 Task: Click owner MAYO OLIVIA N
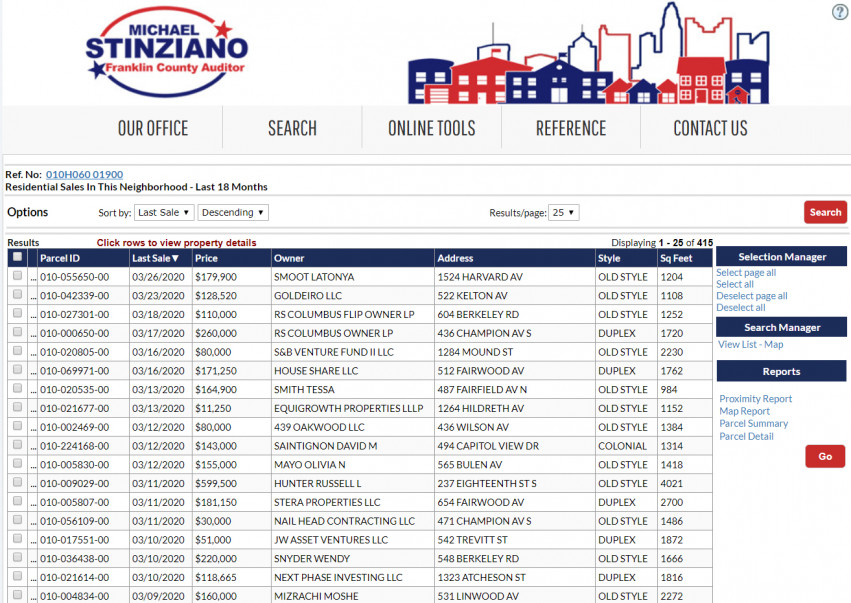pyautogui.click(x=309, y=465)
